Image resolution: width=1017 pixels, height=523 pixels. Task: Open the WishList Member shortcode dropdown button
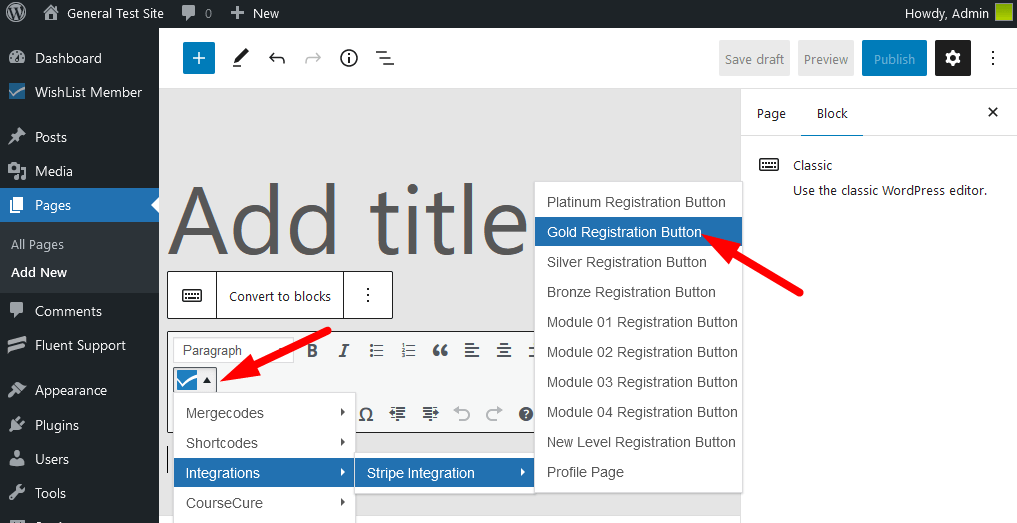point(195,380)
